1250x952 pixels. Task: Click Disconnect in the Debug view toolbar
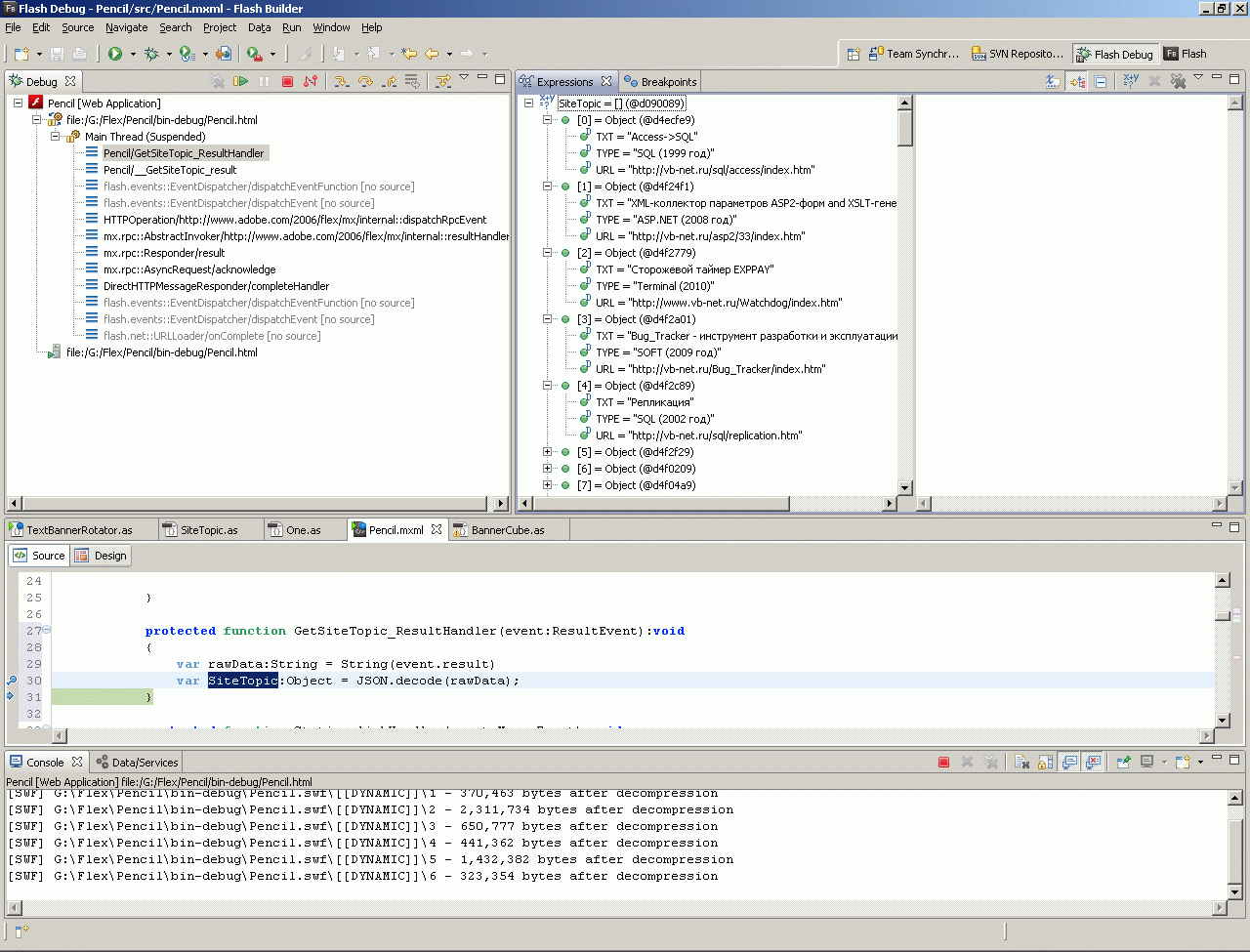tap(311, 81)
